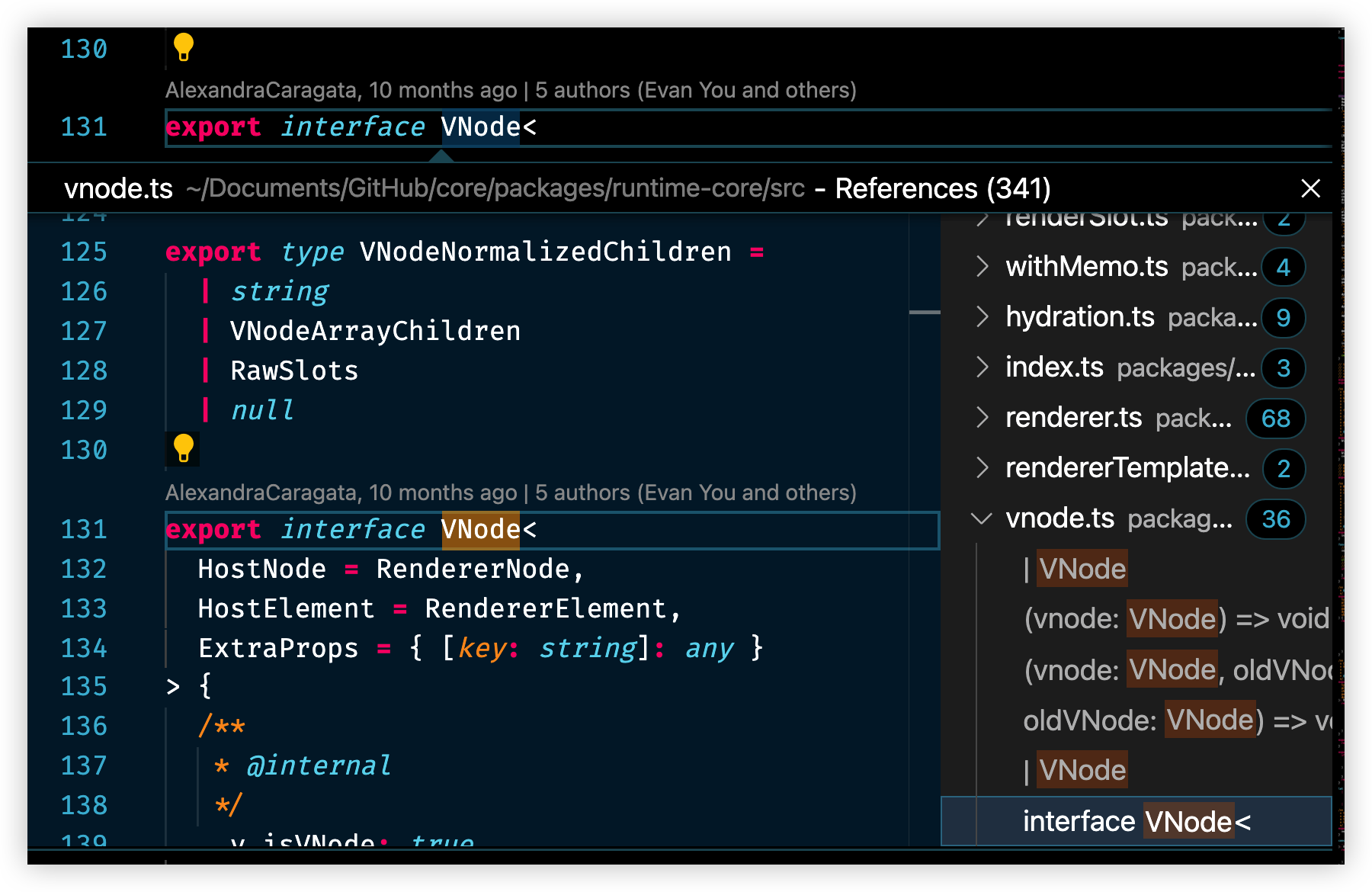
Task: Close the References peek view
Action: (x=1310, y=188)
